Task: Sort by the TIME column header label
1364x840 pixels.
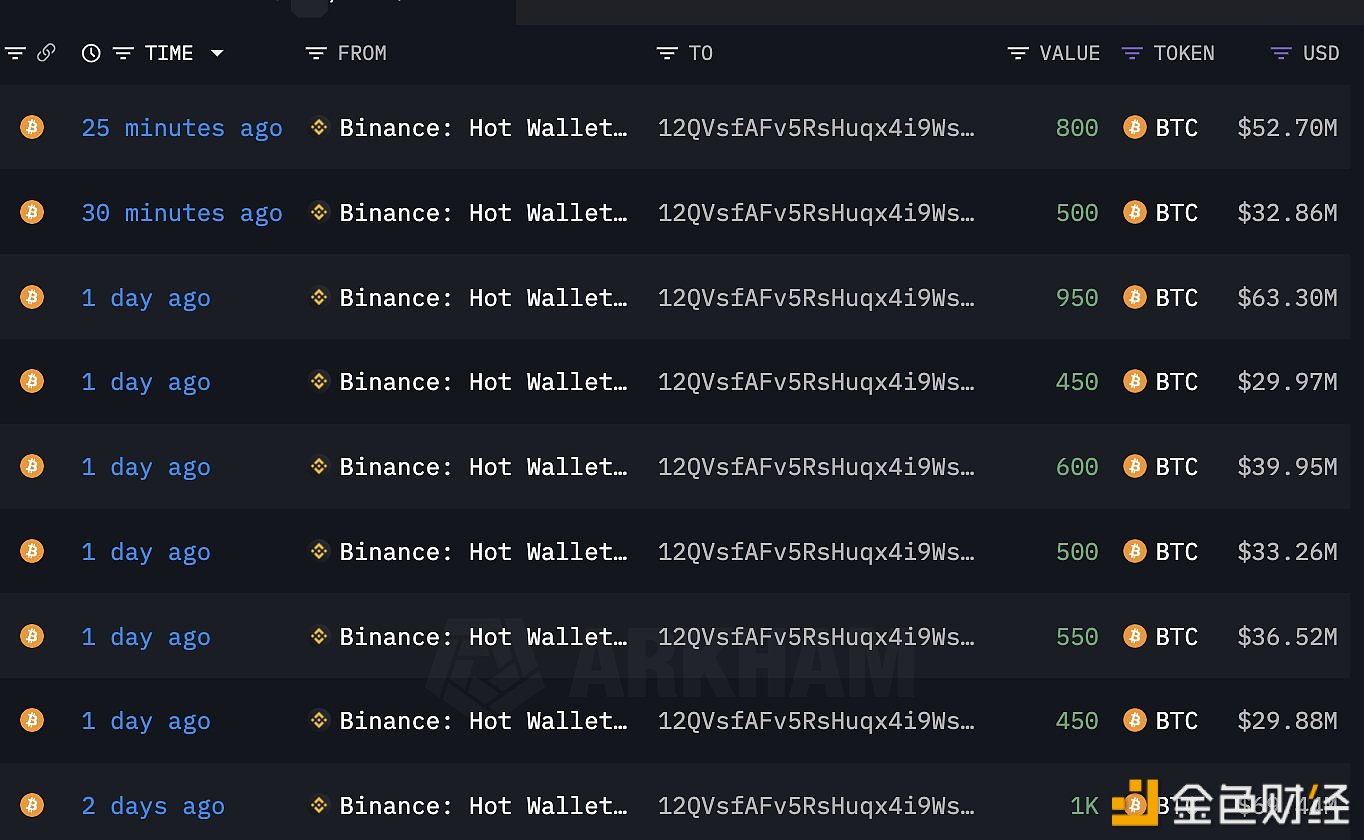Action: tap(169, 53)
